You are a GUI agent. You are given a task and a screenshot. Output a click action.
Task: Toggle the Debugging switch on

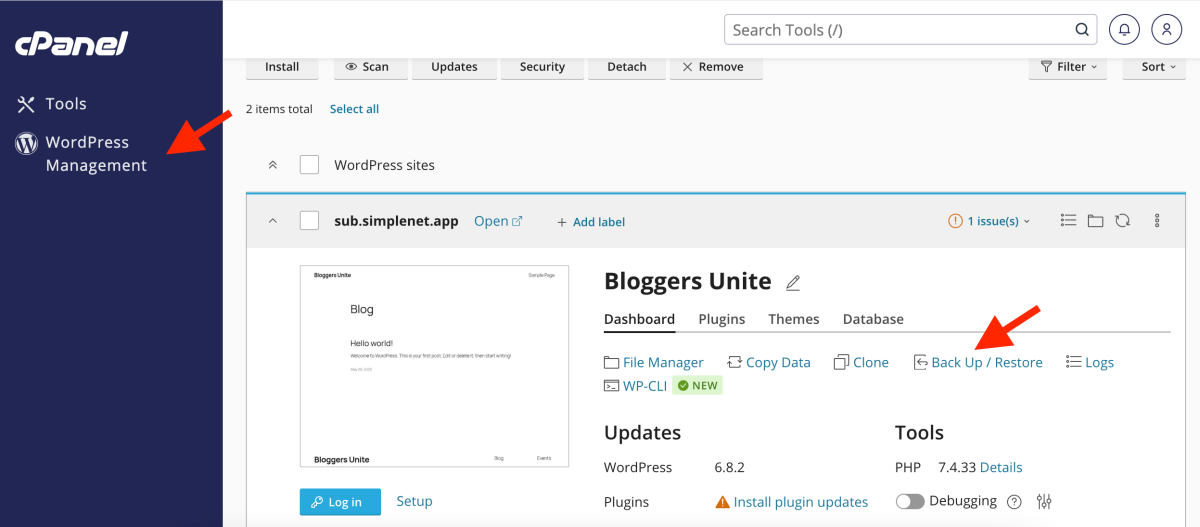pyautogui.click(x=909, y=502)
